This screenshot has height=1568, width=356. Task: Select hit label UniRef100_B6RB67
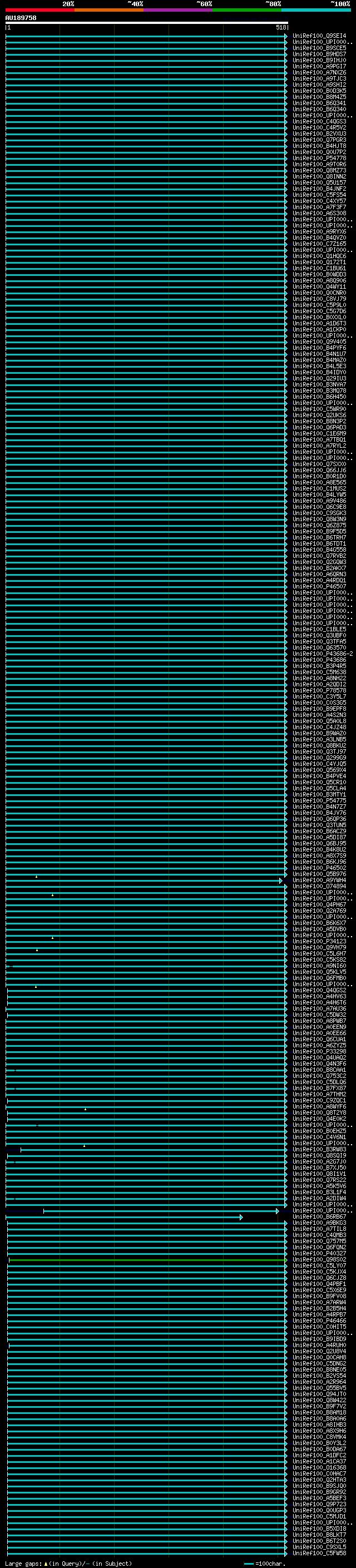pyautogui.click(x=319, y=1217)
